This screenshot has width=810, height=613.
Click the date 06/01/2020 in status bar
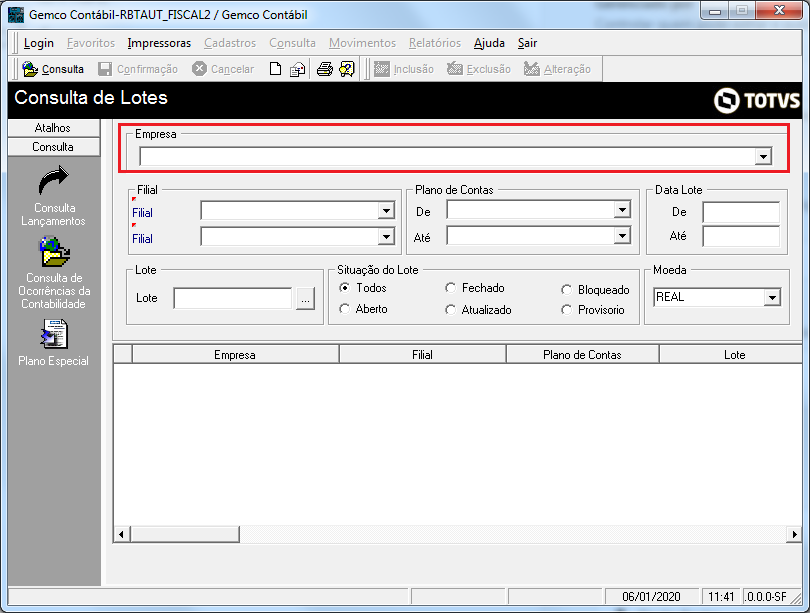[x=651, y=597]
